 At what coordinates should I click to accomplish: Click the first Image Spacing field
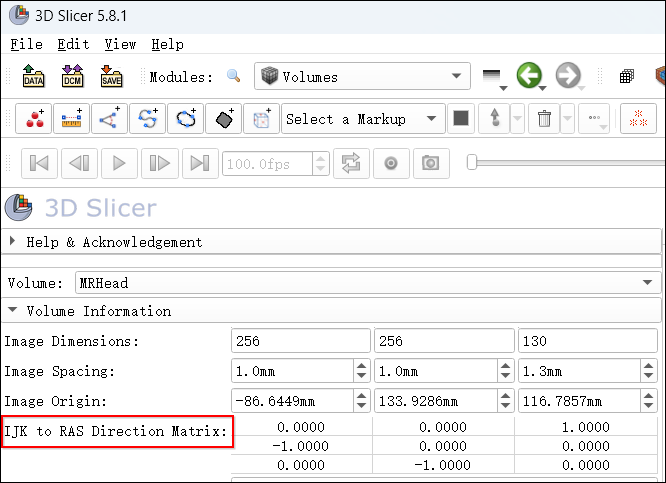click(x=291, y=371)
